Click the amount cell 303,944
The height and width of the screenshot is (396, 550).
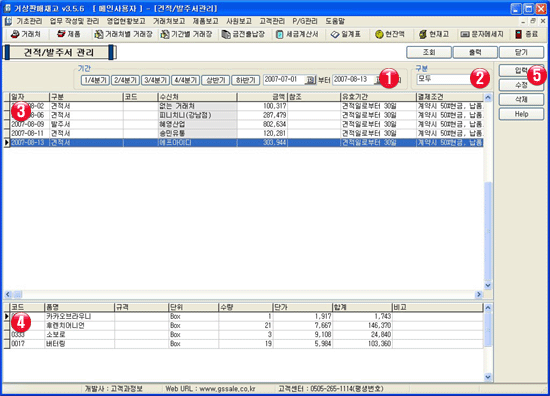262,142
